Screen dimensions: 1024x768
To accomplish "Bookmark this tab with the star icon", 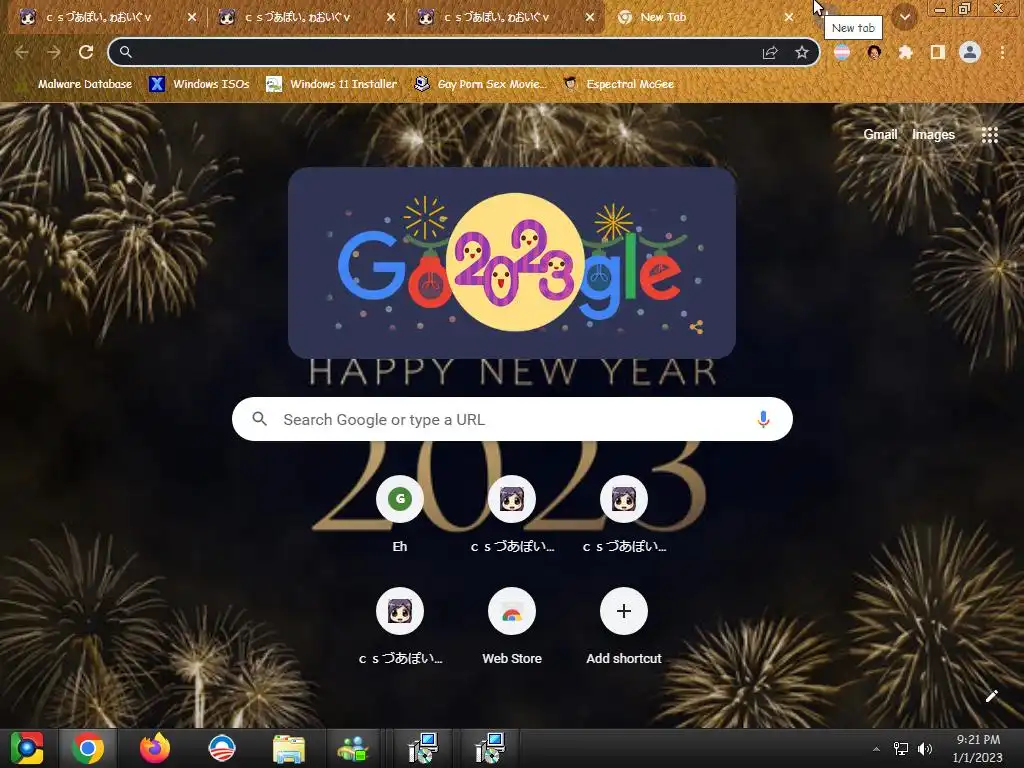I will click(802, 52).
